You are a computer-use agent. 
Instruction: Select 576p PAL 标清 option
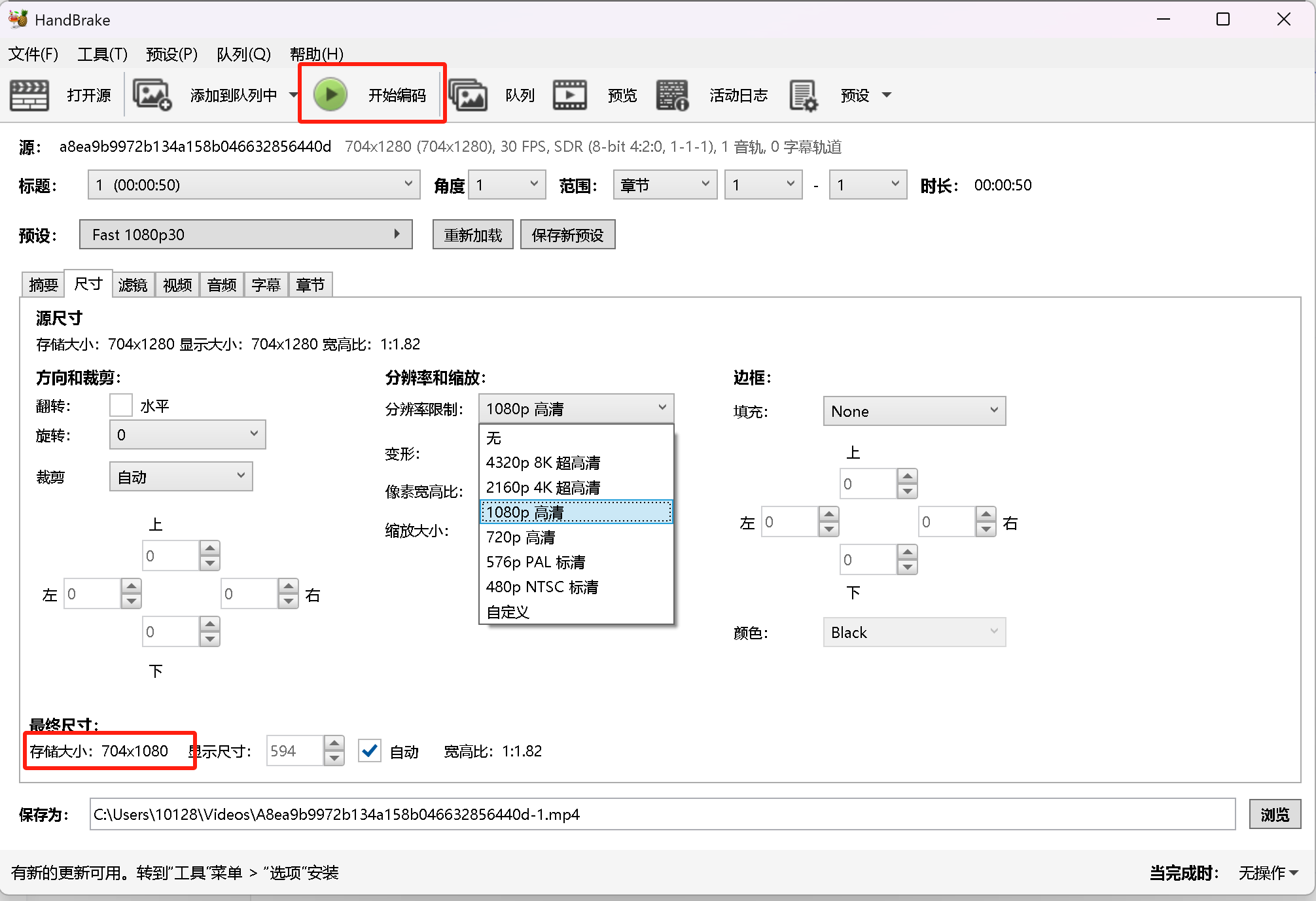pyautogui.click(x=576, y=562)
